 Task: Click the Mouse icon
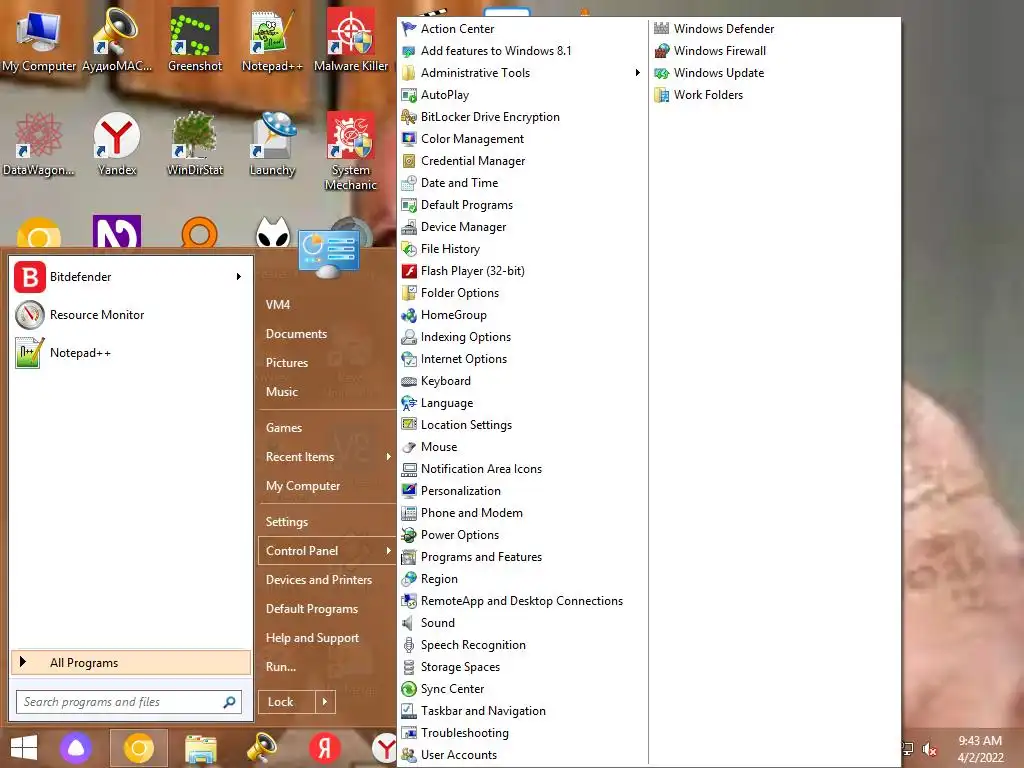click(409, 447)
